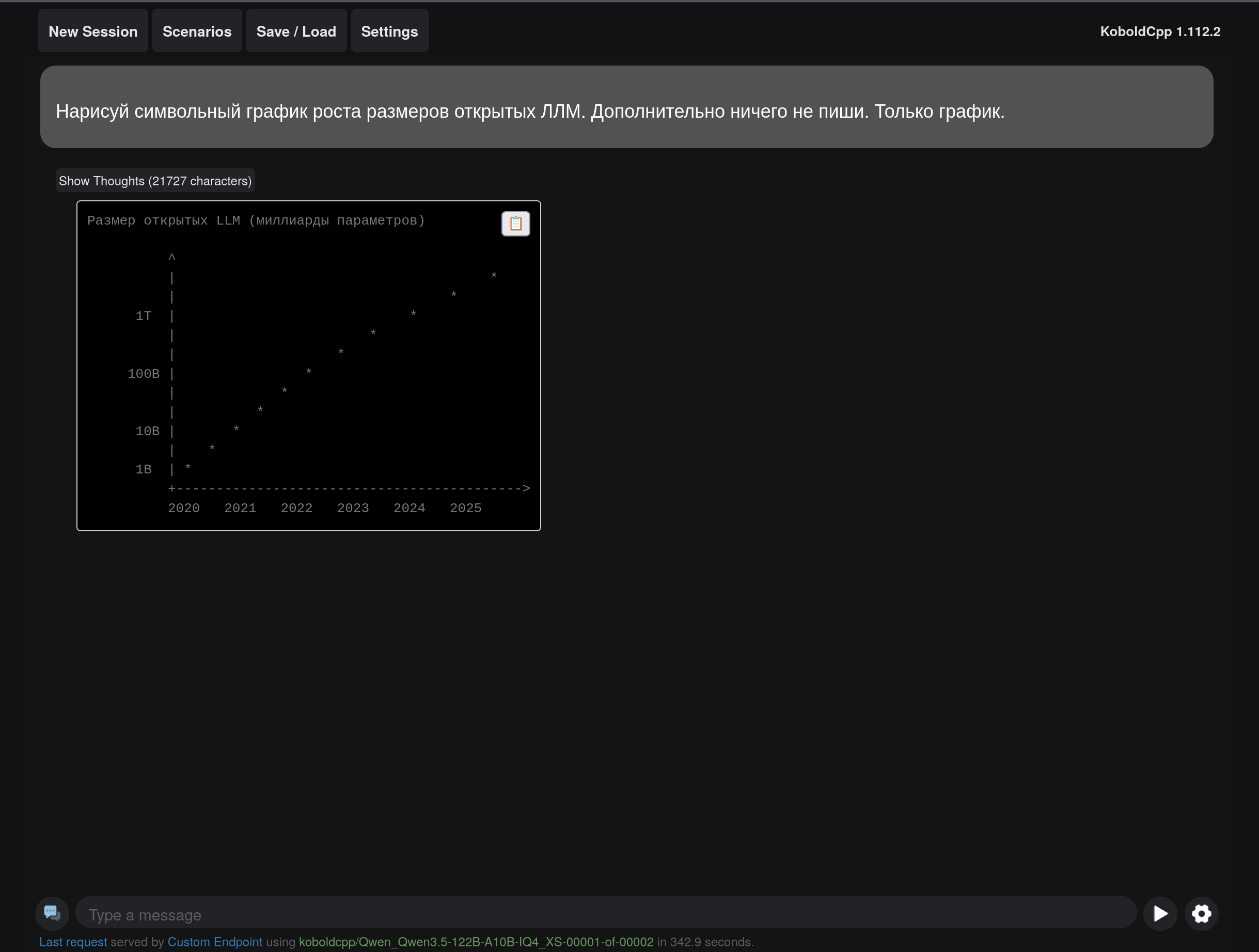Open the Scenarios menu

click(x=197, y=31)
